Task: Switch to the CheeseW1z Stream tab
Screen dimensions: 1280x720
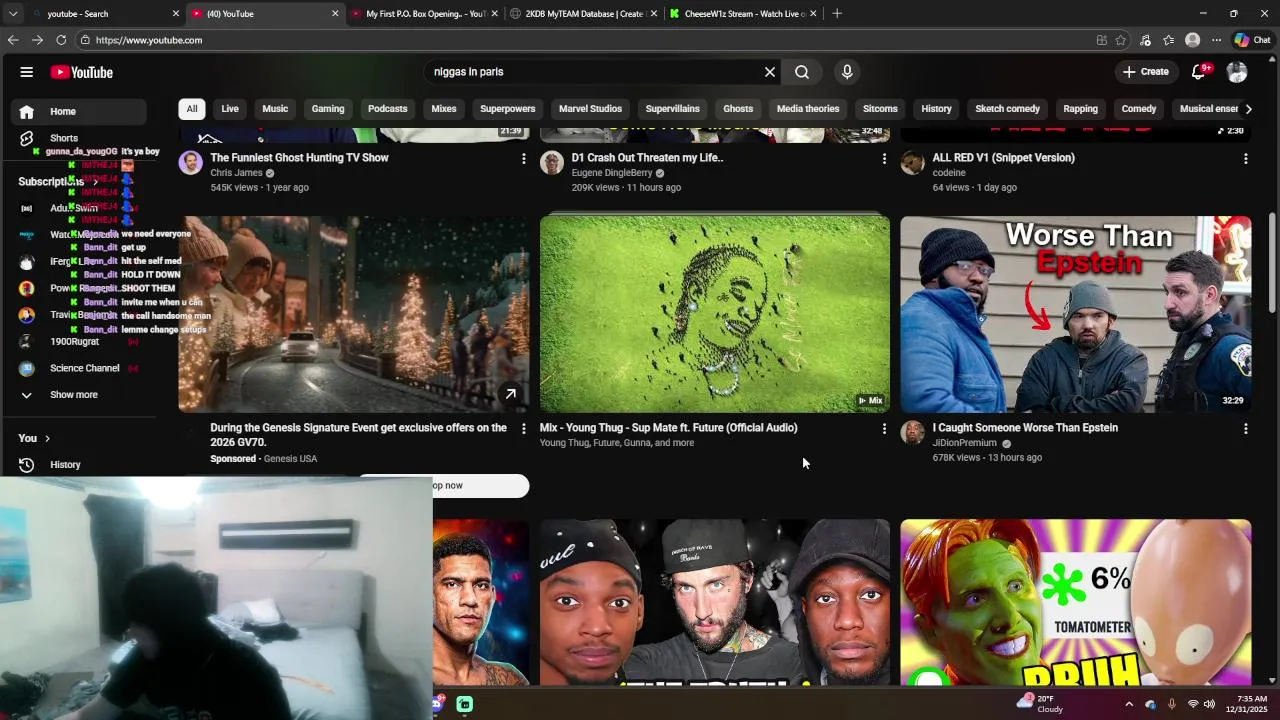Action: (x=743, y=14)
